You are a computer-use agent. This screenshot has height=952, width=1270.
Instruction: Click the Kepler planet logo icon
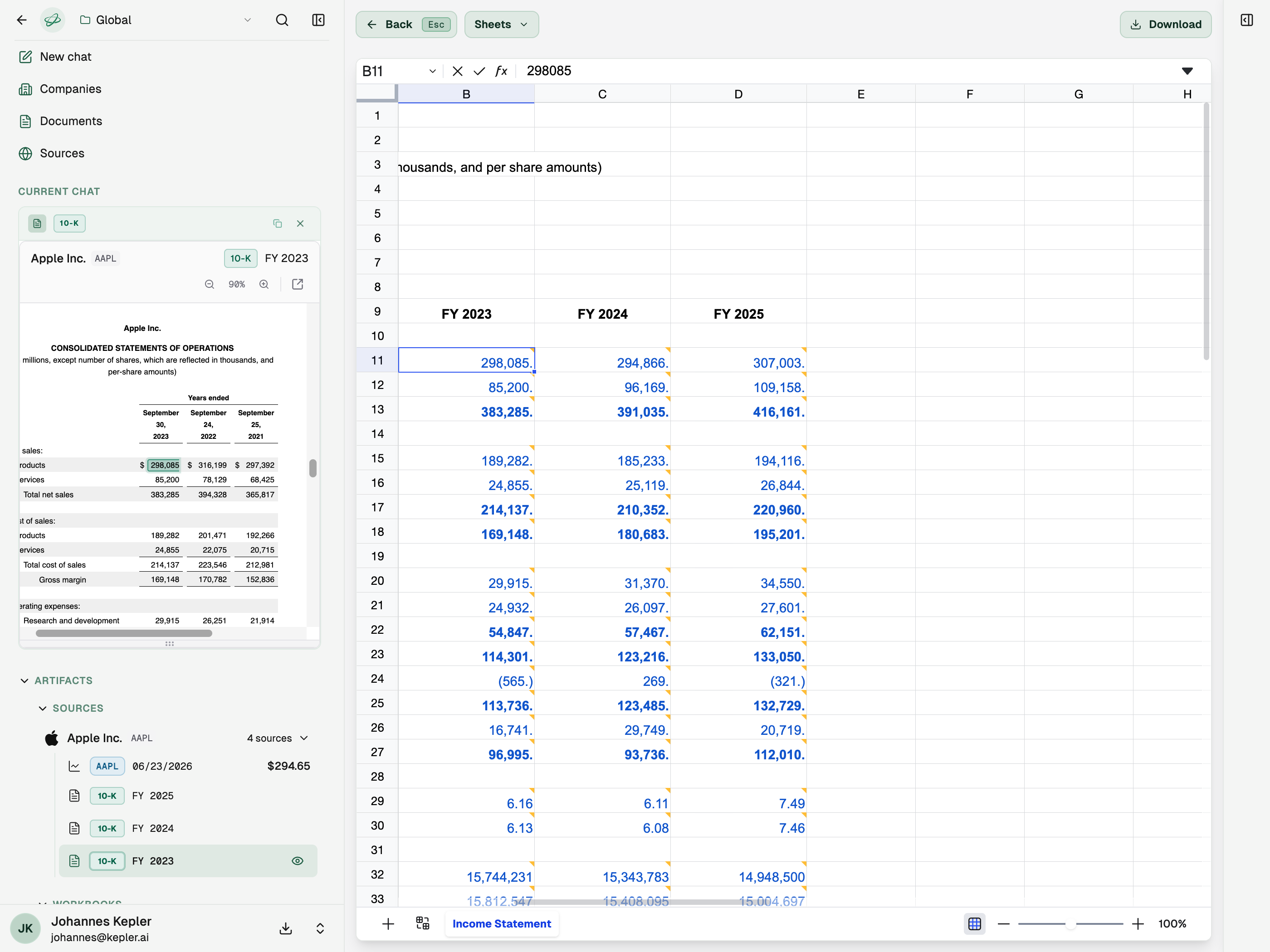[52, 20]
